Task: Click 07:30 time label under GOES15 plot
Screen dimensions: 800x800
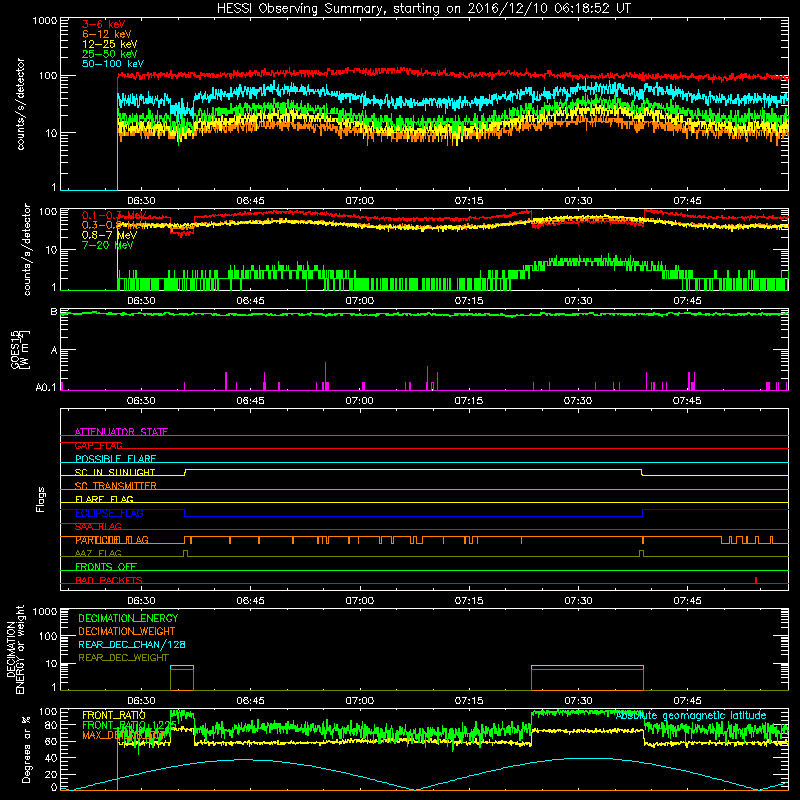Action: coord(578,401)
